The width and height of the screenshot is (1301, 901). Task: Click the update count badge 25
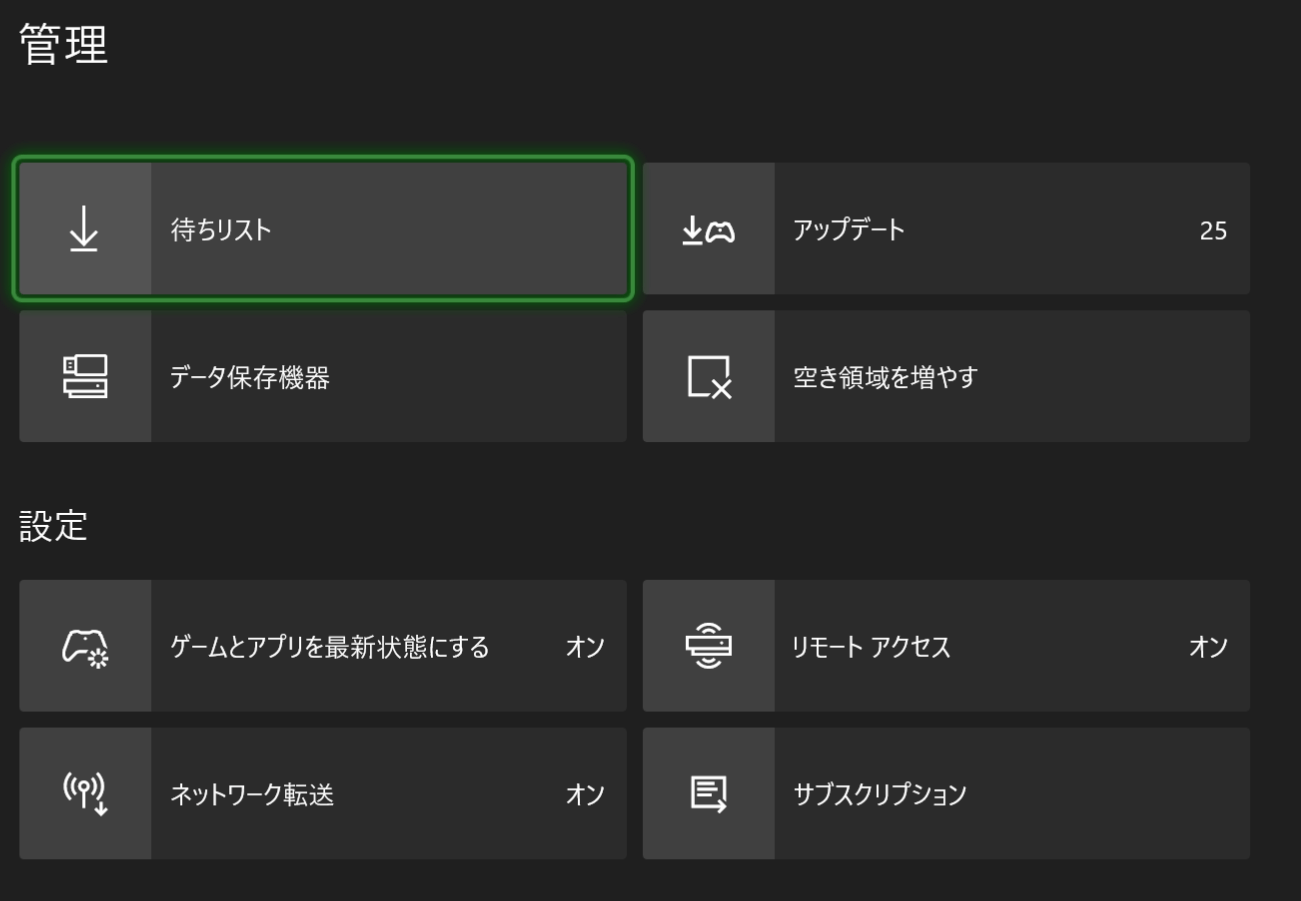coord(1213,231)
